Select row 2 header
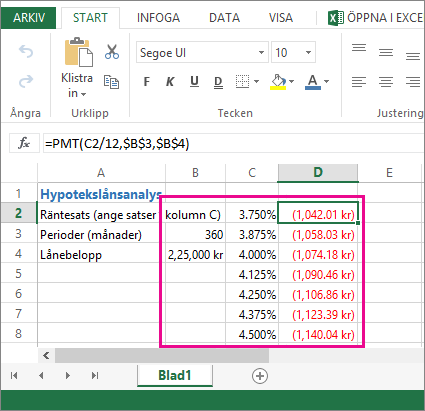The image size is (425, 411). [x=19, y=213]
